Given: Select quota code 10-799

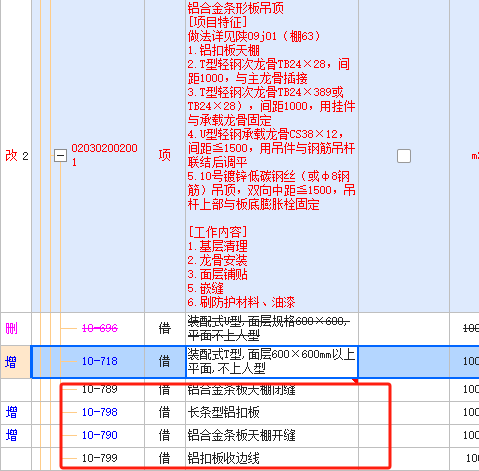Looking at the screenshot, I should [x=100, y=458].
